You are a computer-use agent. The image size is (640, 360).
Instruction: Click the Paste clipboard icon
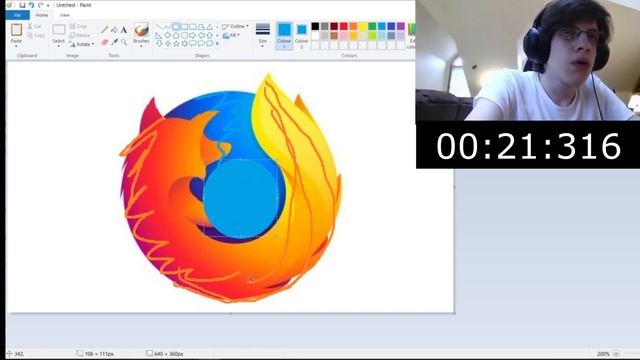[16, 30]
